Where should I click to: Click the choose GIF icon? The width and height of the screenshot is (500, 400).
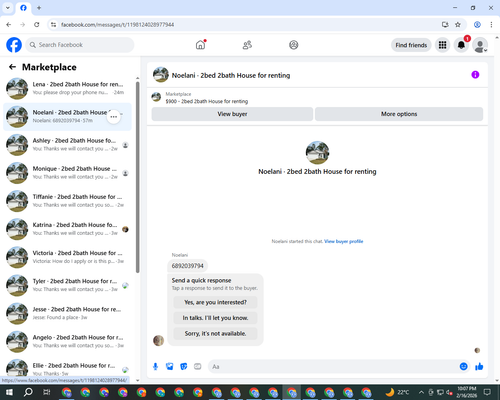coord(198,367)
